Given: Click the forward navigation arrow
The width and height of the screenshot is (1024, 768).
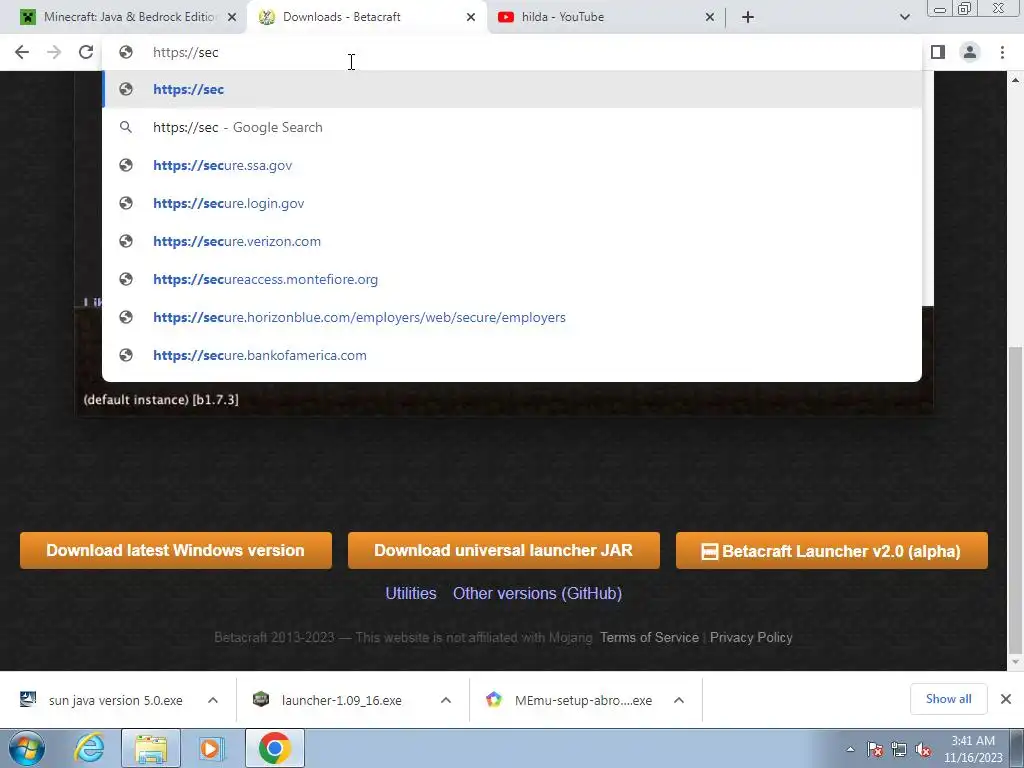Looking at the screenshot, I should pos(54,52).
